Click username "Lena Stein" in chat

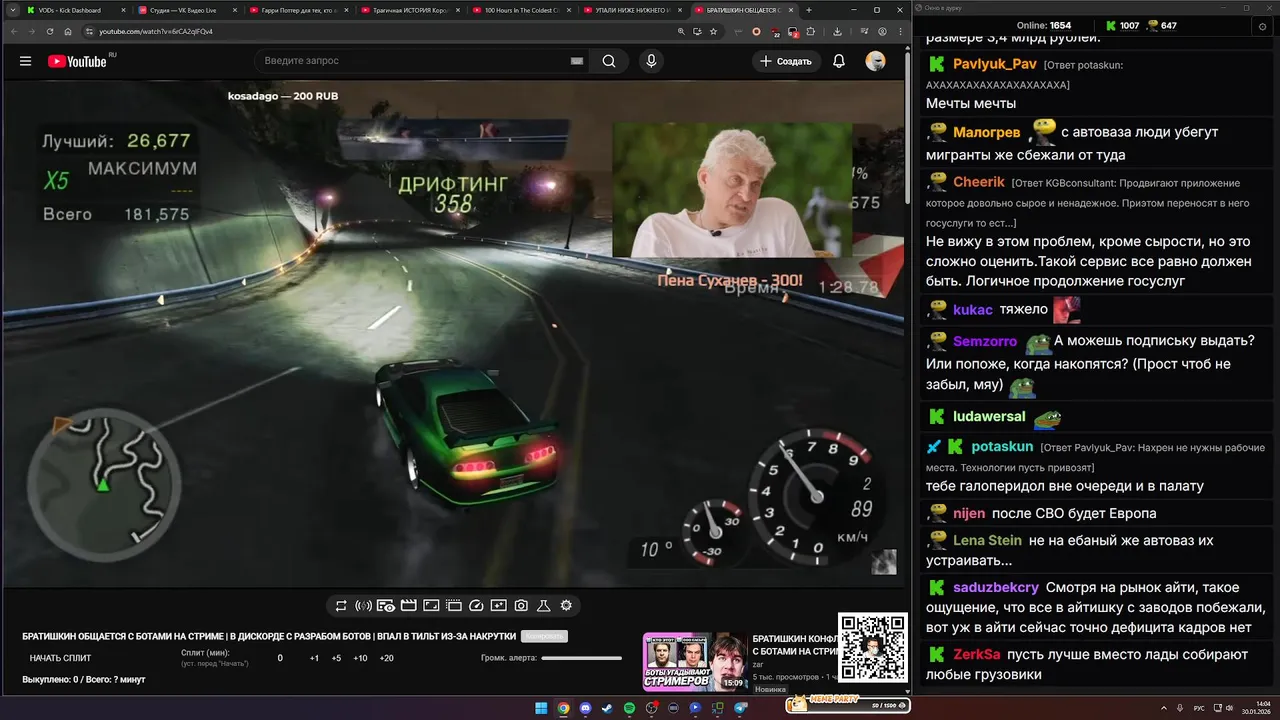(x=988, y=540)
